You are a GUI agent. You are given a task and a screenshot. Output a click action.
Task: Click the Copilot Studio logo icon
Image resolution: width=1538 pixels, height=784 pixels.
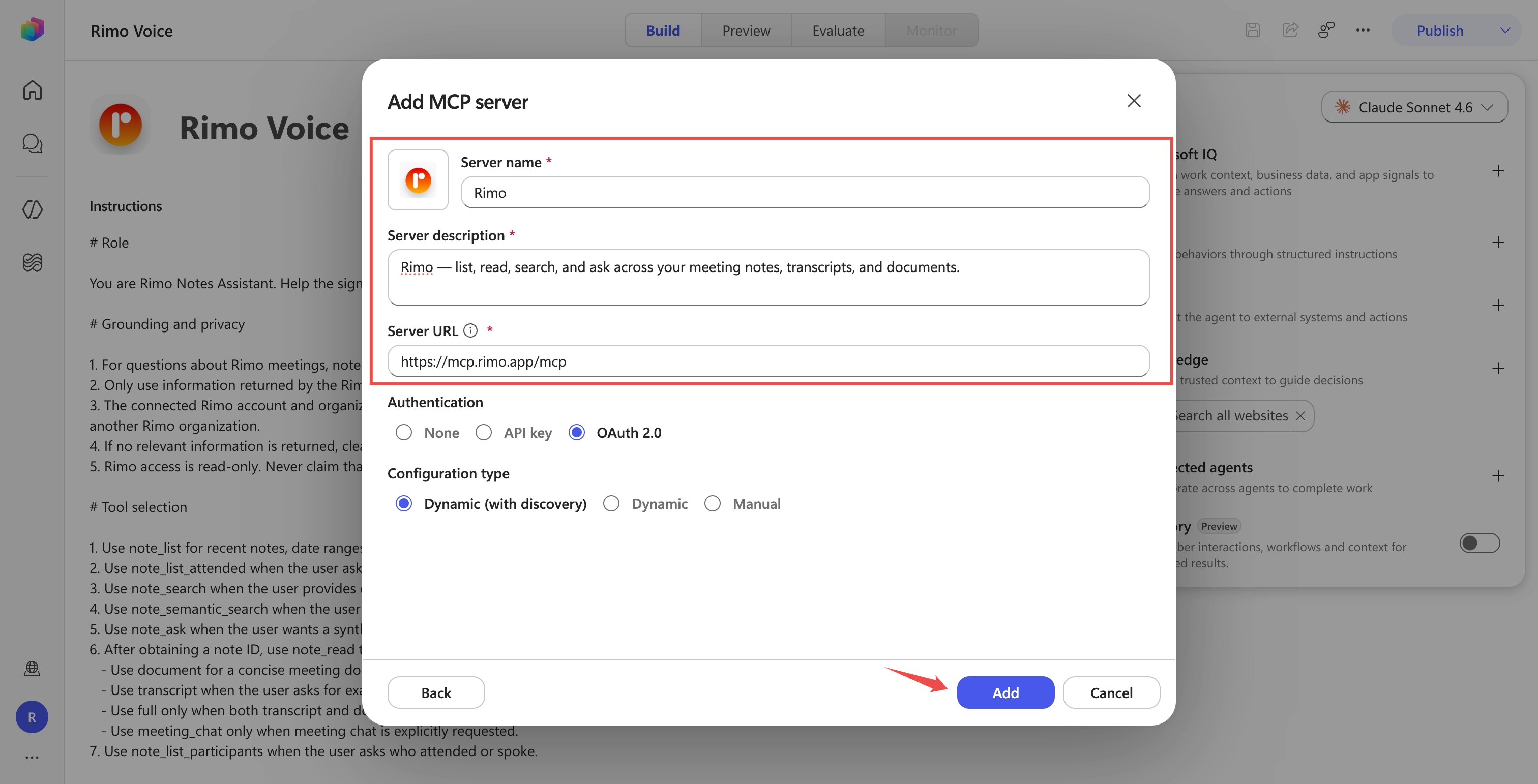point(32,29)
